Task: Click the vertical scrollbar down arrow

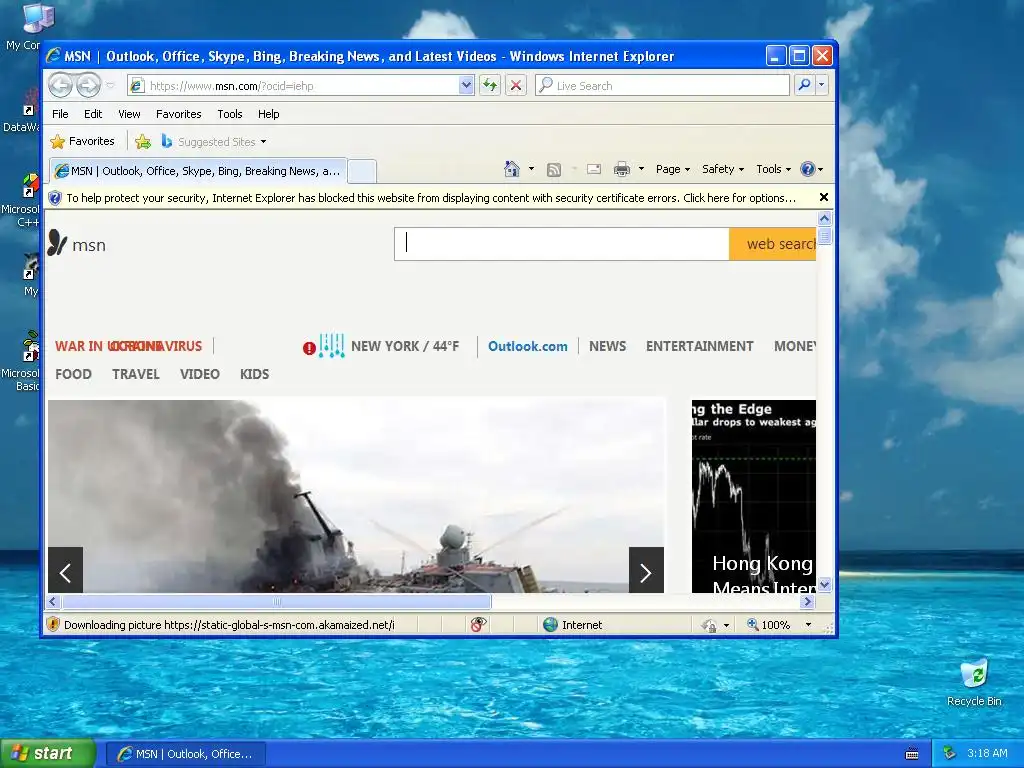Action: coord(824,585)
